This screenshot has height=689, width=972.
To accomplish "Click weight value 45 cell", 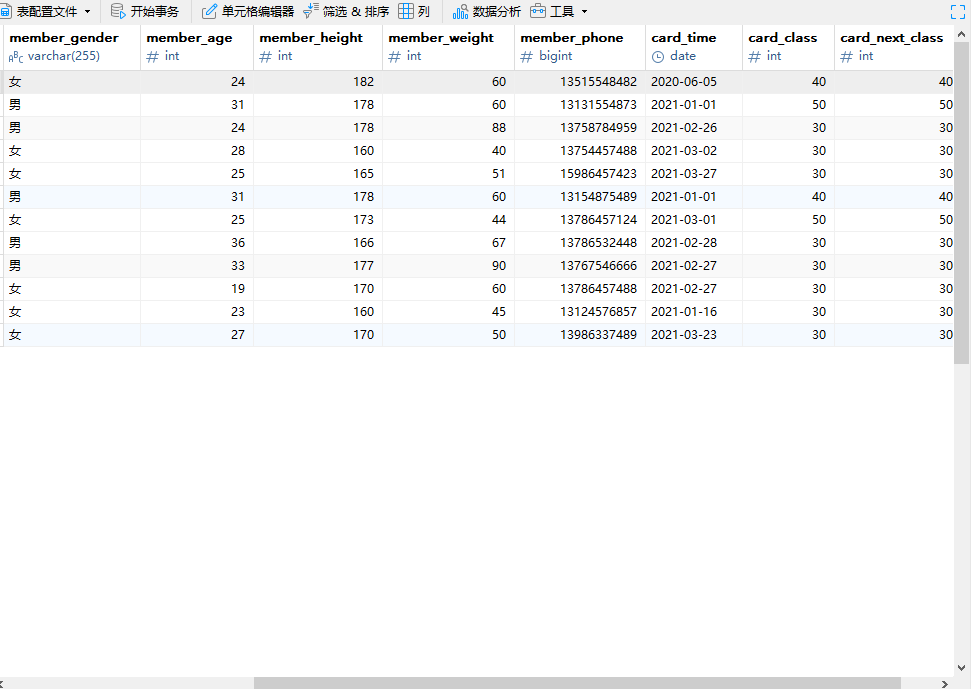I will [x=448, y=311].
